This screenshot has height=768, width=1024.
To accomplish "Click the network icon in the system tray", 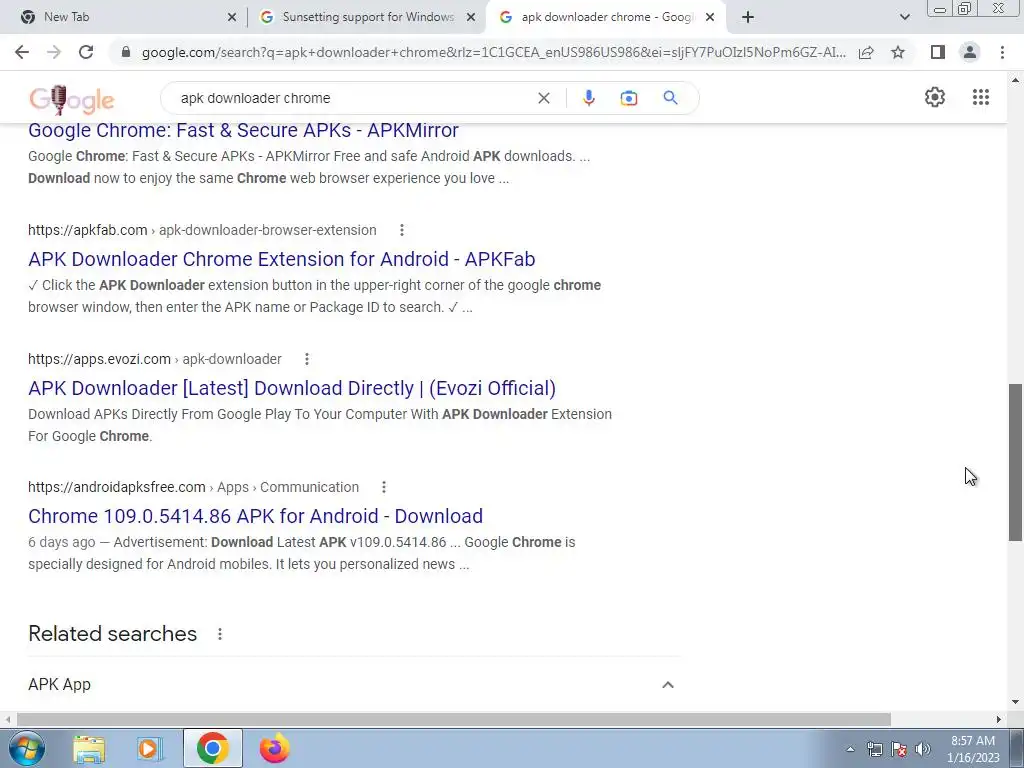I will tap(874, 749).
